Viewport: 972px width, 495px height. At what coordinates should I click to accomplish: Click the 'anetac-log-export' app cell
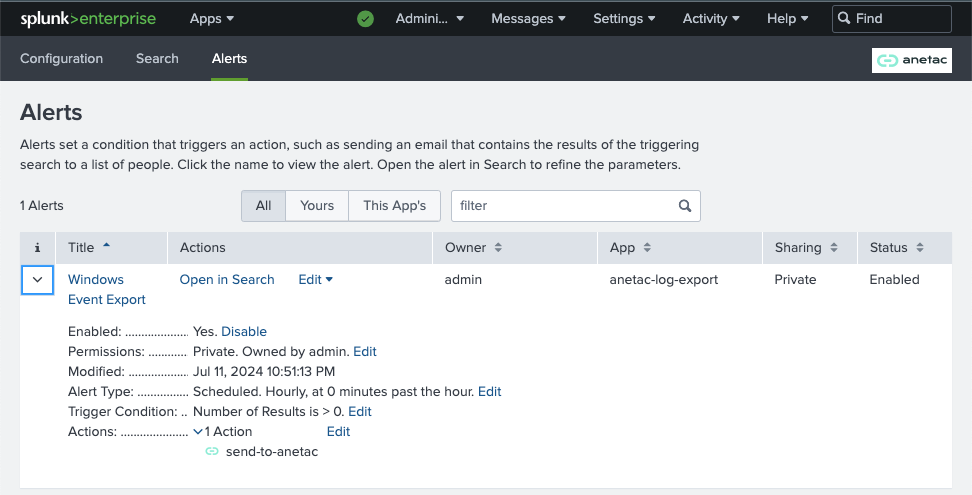click(x=663, y=279)
